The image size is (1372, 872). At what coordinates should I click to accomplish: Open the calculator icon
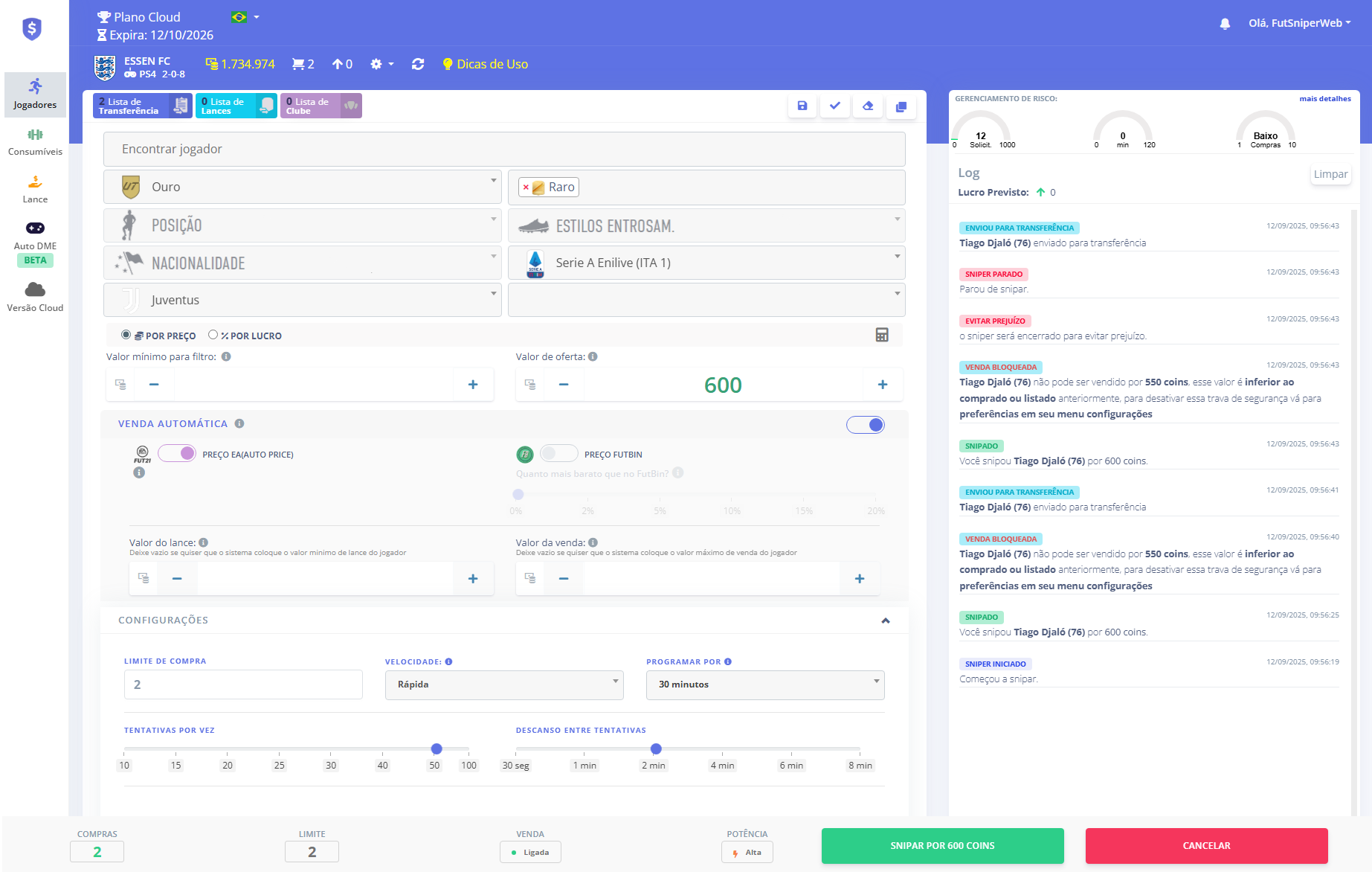click(x=882, y=335)
